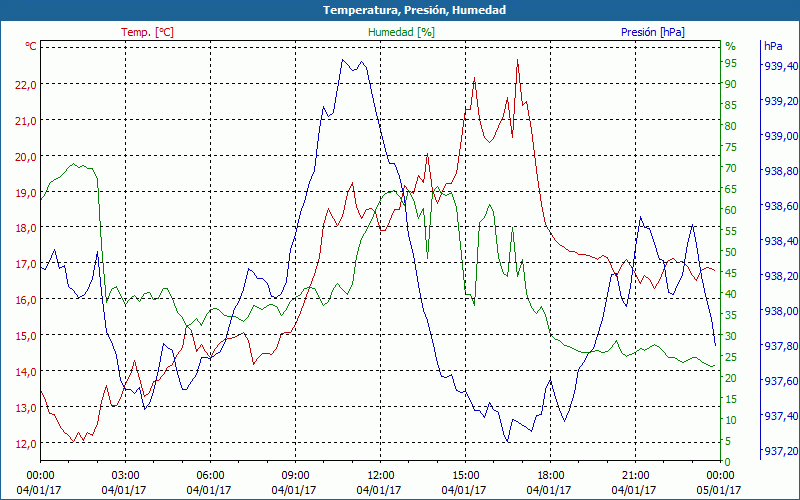
Task: Click the '938,20' pressure axis value
Action: [781, 276]
